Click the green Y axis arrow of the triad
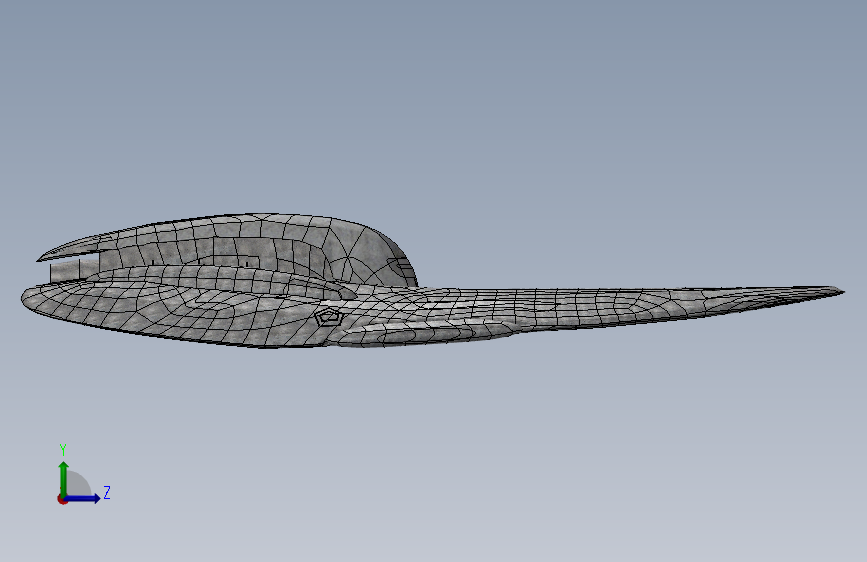The image size is (867, 562). [64, 478]
